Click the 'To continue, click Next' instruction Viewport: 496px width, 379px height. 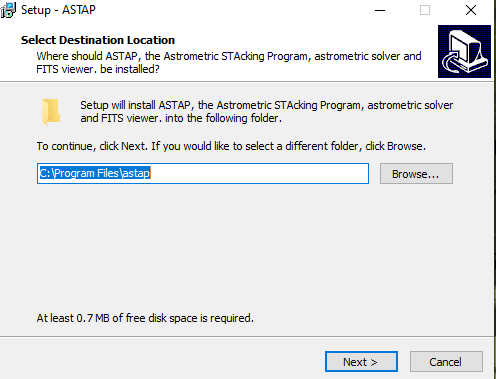click(231, 146)
